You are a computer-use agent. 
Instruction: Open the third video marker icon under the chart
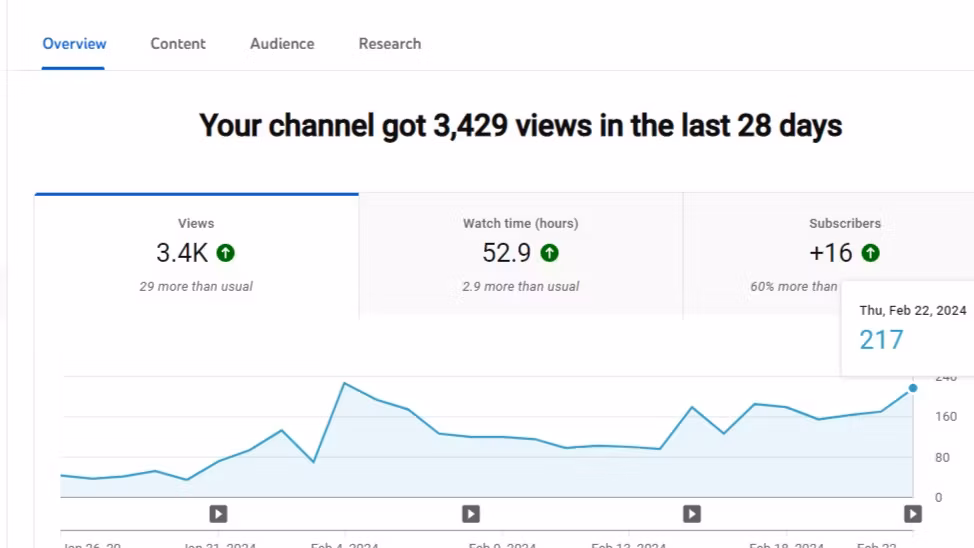coord(692,513)
